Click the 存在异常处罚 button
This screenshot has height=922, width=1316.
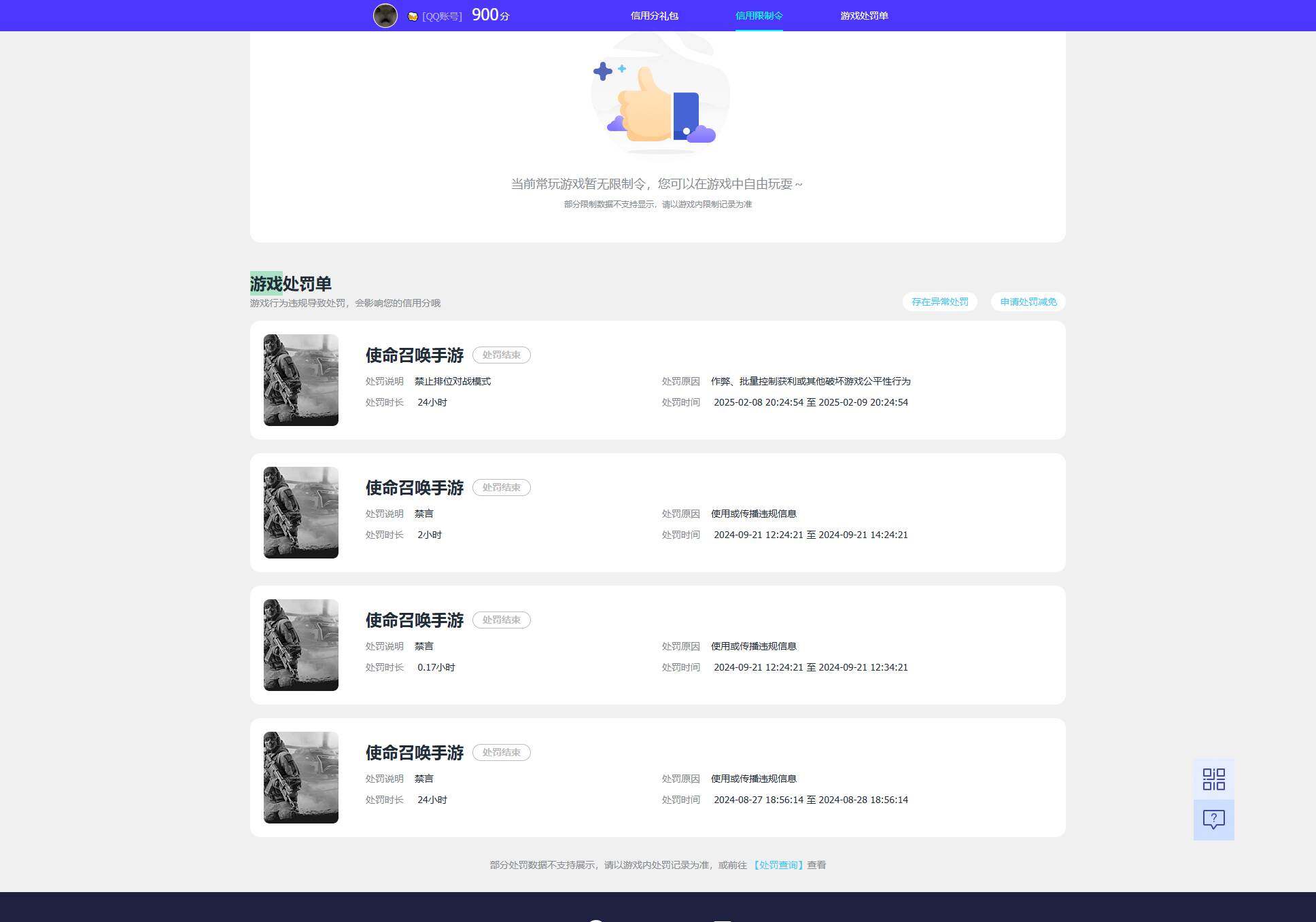point(939,302)
